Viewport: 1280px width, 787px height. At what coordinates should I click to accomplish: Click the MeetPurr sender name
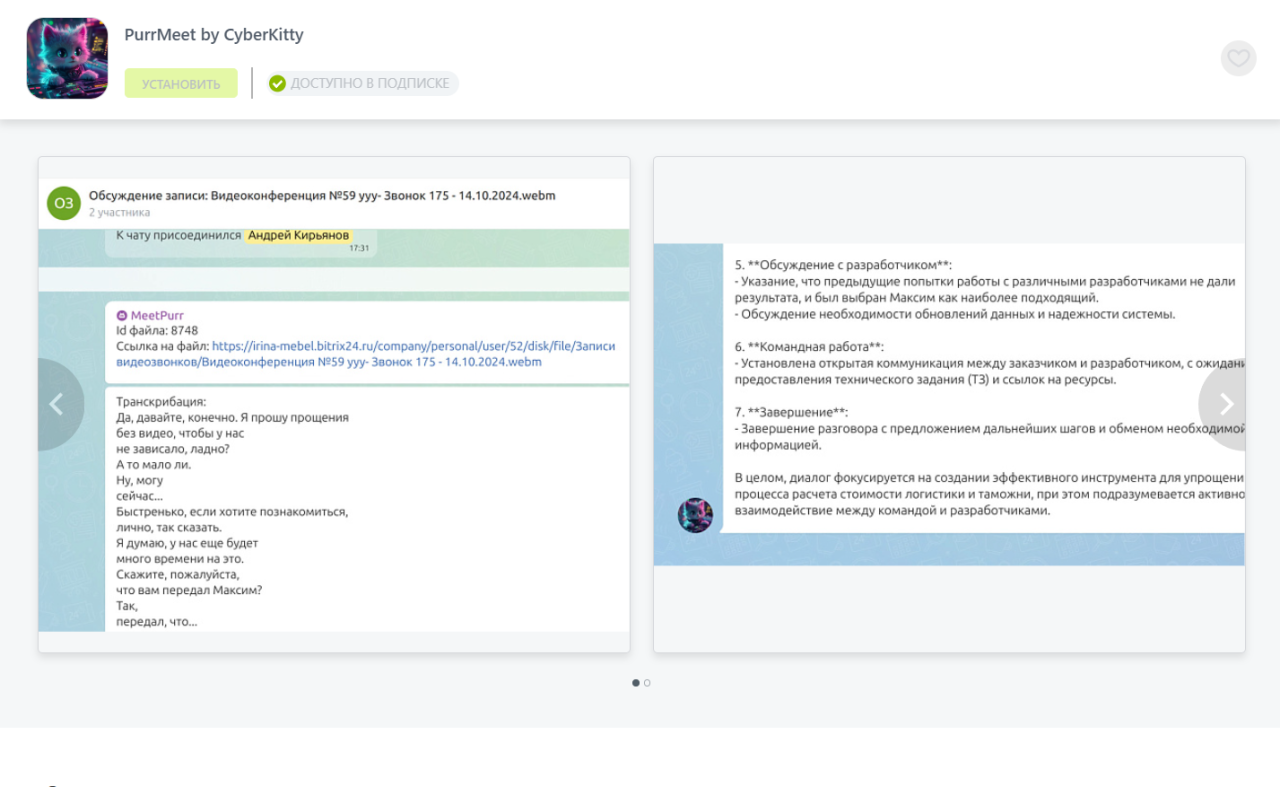pyautogui.click(x=157, y=315)
